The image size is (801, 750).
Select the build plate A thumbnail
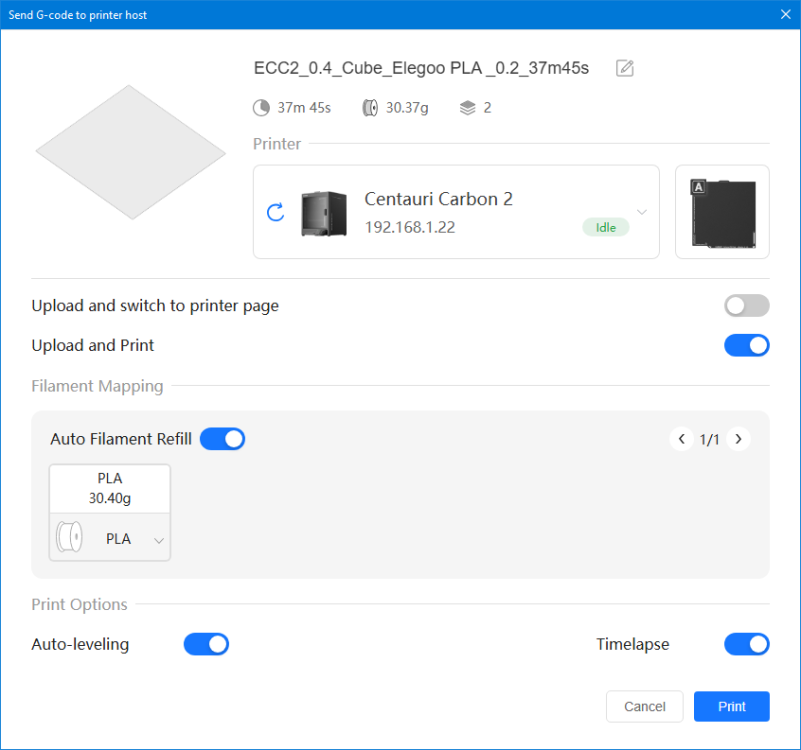coord(721,212)
